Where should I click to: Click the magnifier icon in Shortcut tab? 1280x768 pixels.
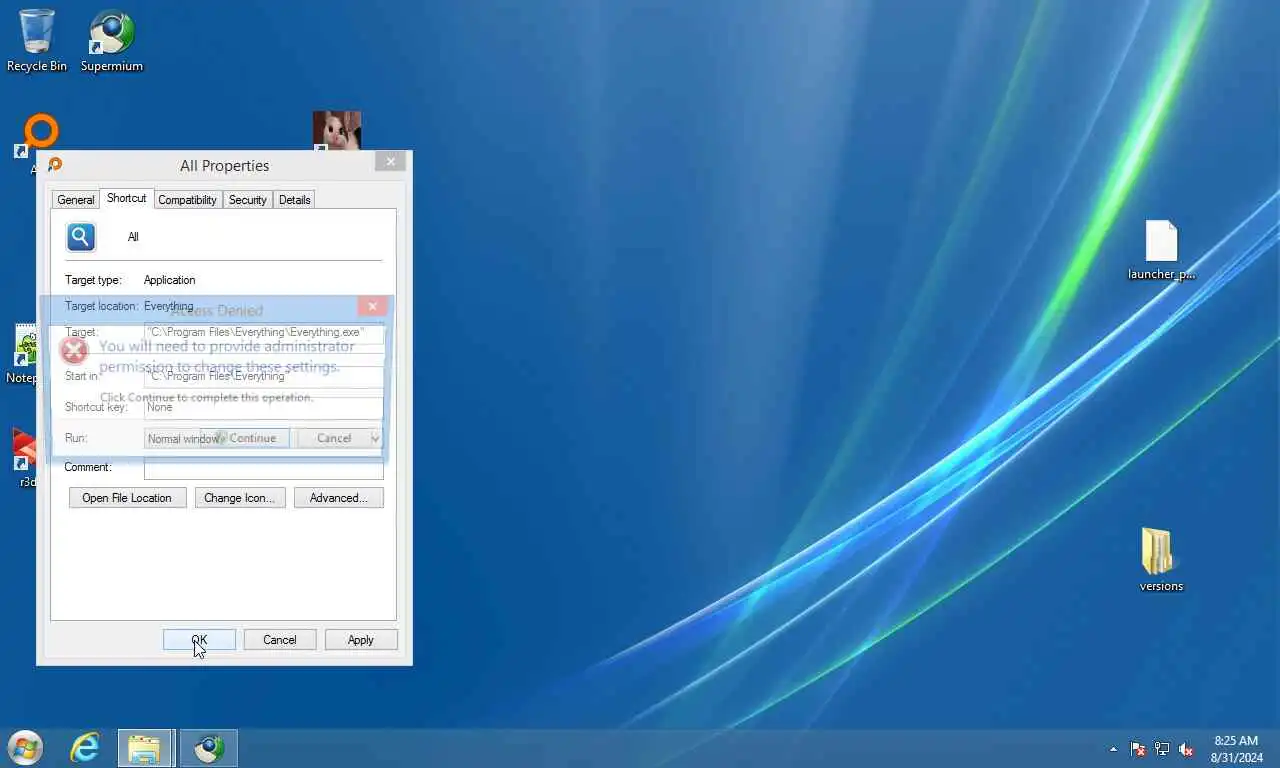[81, 237]
